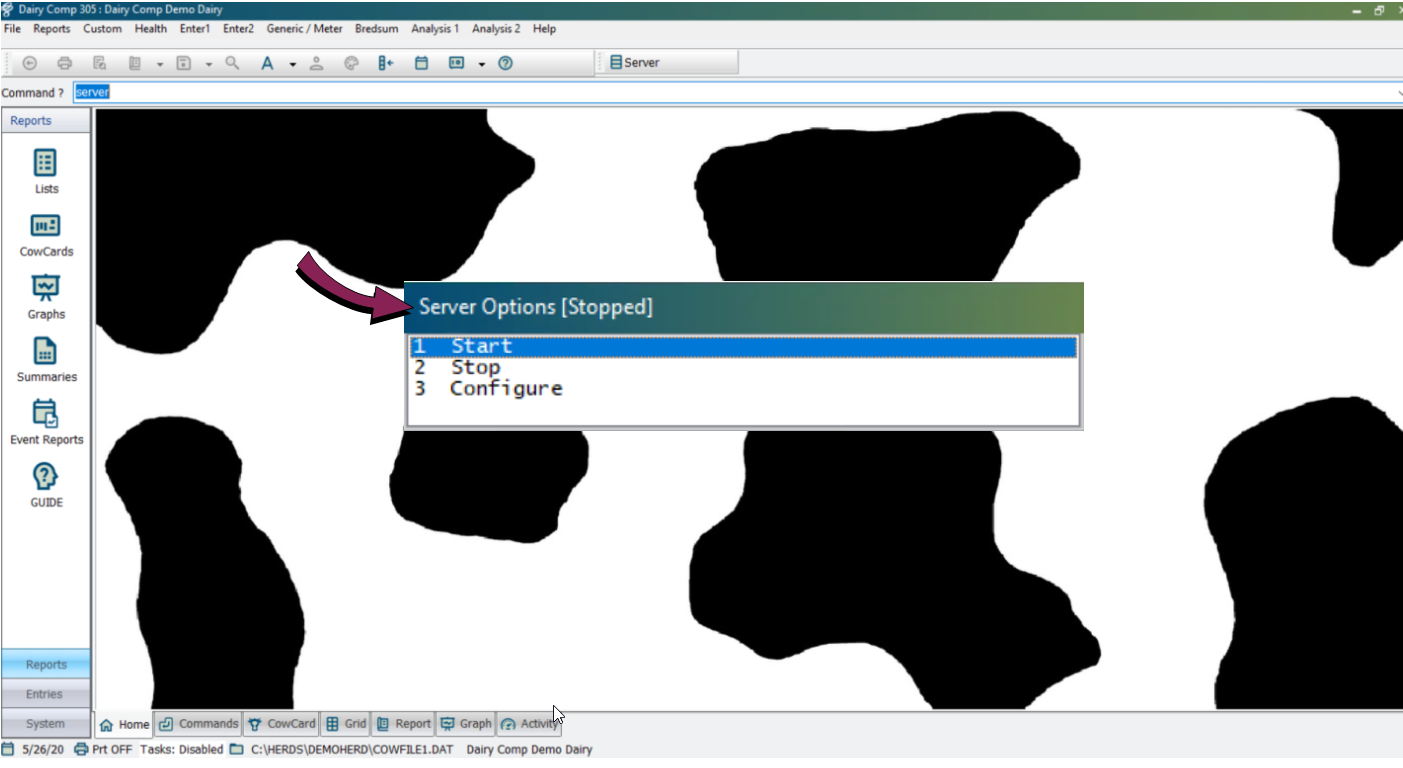
Task: Open the Generic / Meter menu
Action: pyautogui.click(x=304, y=29)
